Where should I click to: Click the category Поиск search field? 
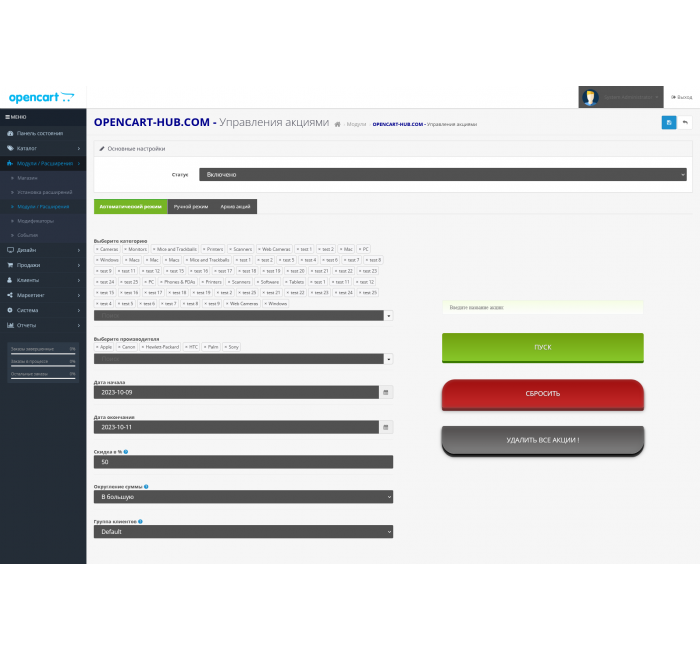[x=239, y=316]
